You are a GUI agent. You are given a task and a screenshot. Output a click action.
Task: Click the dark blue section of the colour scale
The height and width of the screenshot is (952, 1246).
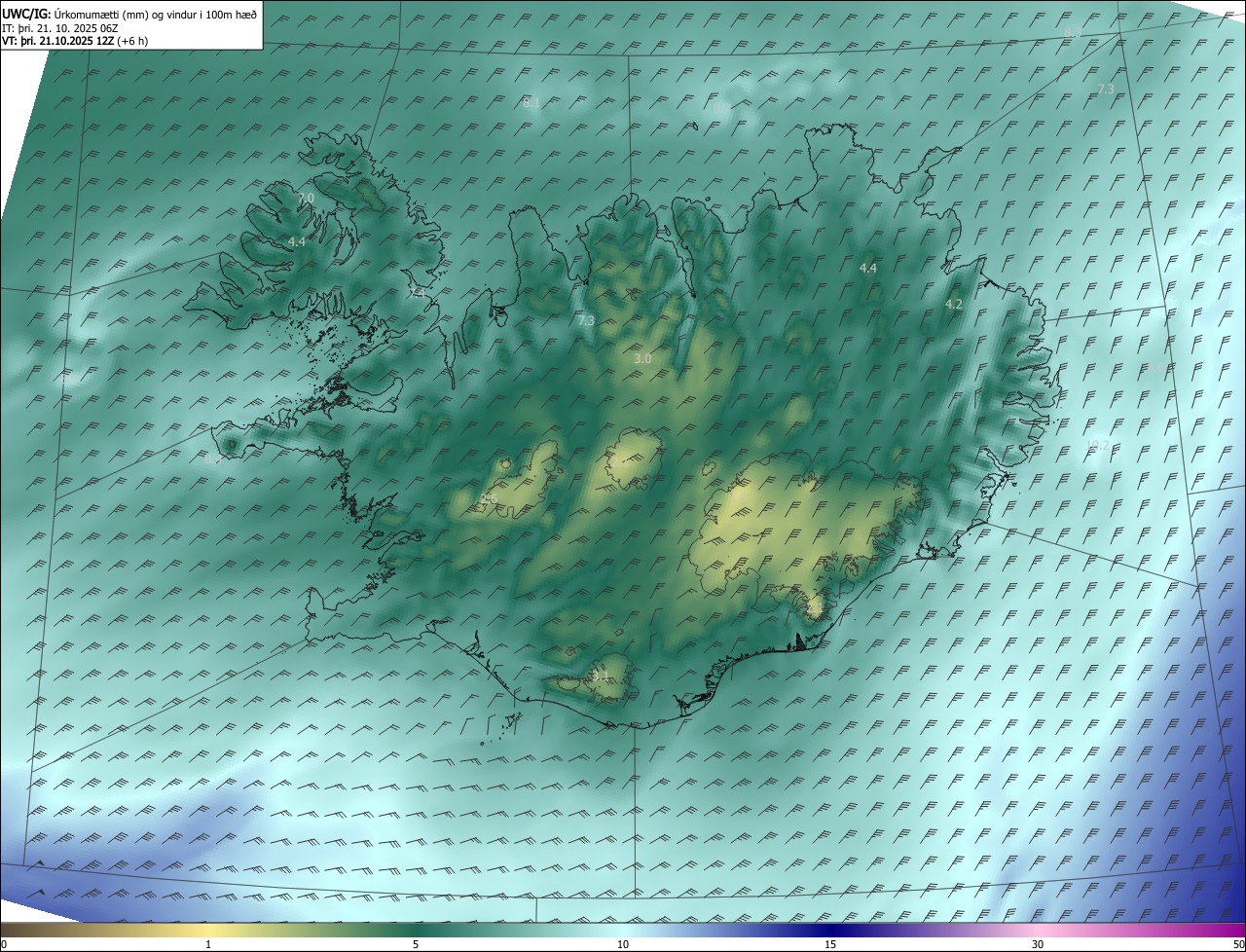(830, 930)
